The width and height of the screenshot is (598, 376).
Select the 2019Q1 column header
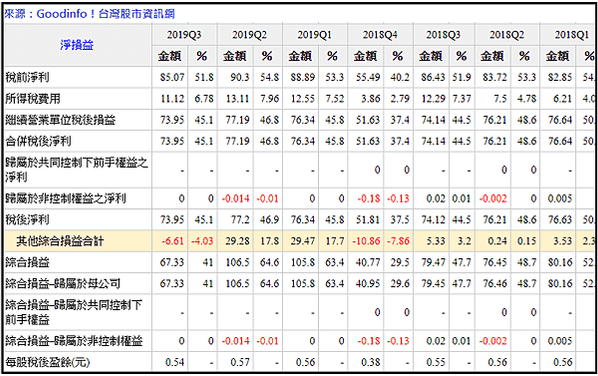coord(315,35)
